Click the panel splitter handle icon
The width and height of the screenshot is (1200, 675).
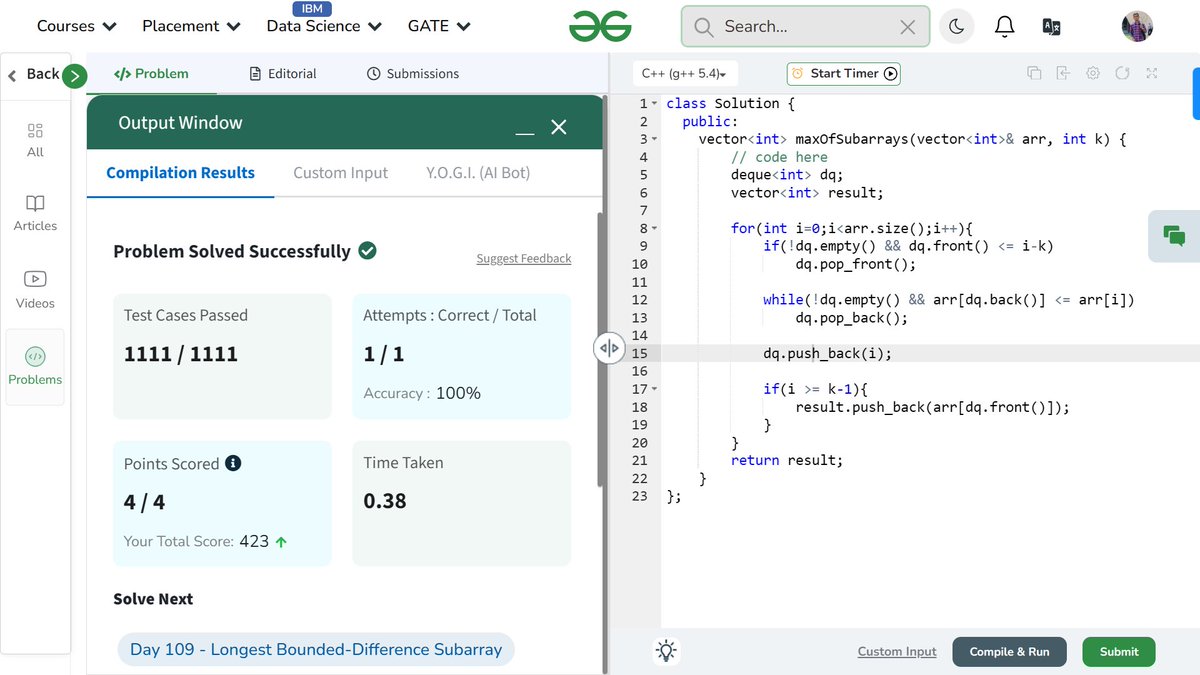pyautogui.click(x=609, y=348)
